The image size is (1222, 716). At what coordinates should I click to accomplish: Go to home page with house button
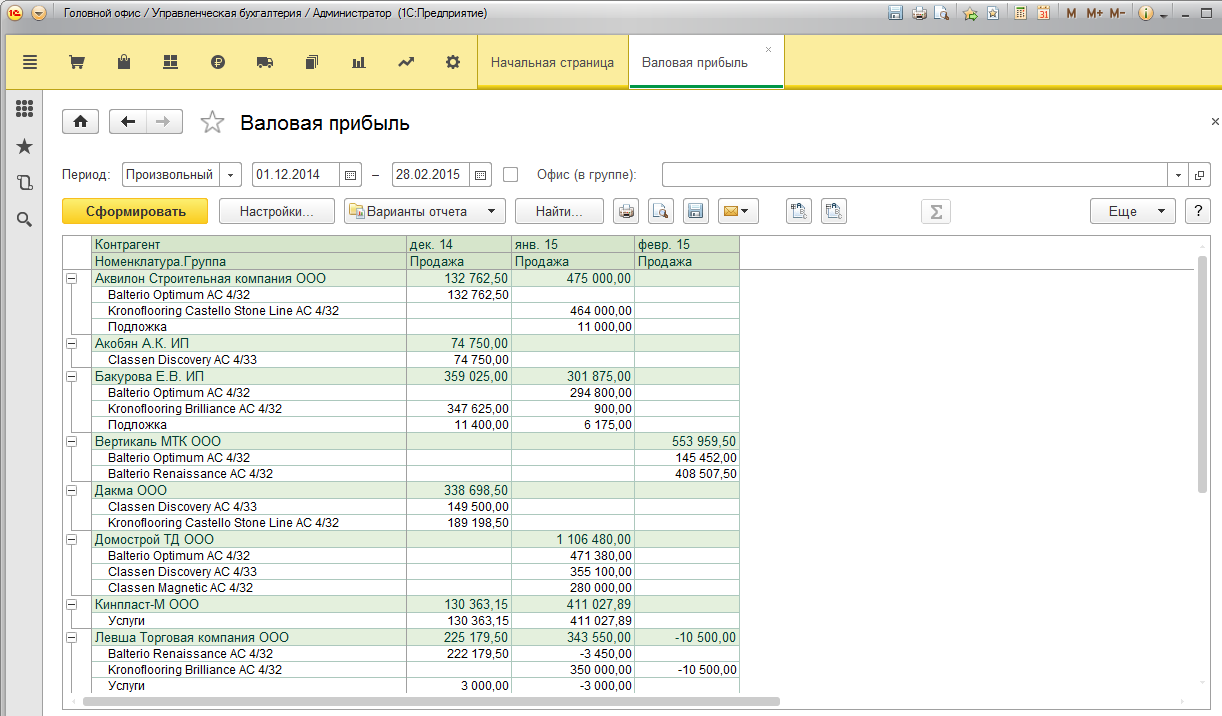pyautogui.click(x=80, y=122)
